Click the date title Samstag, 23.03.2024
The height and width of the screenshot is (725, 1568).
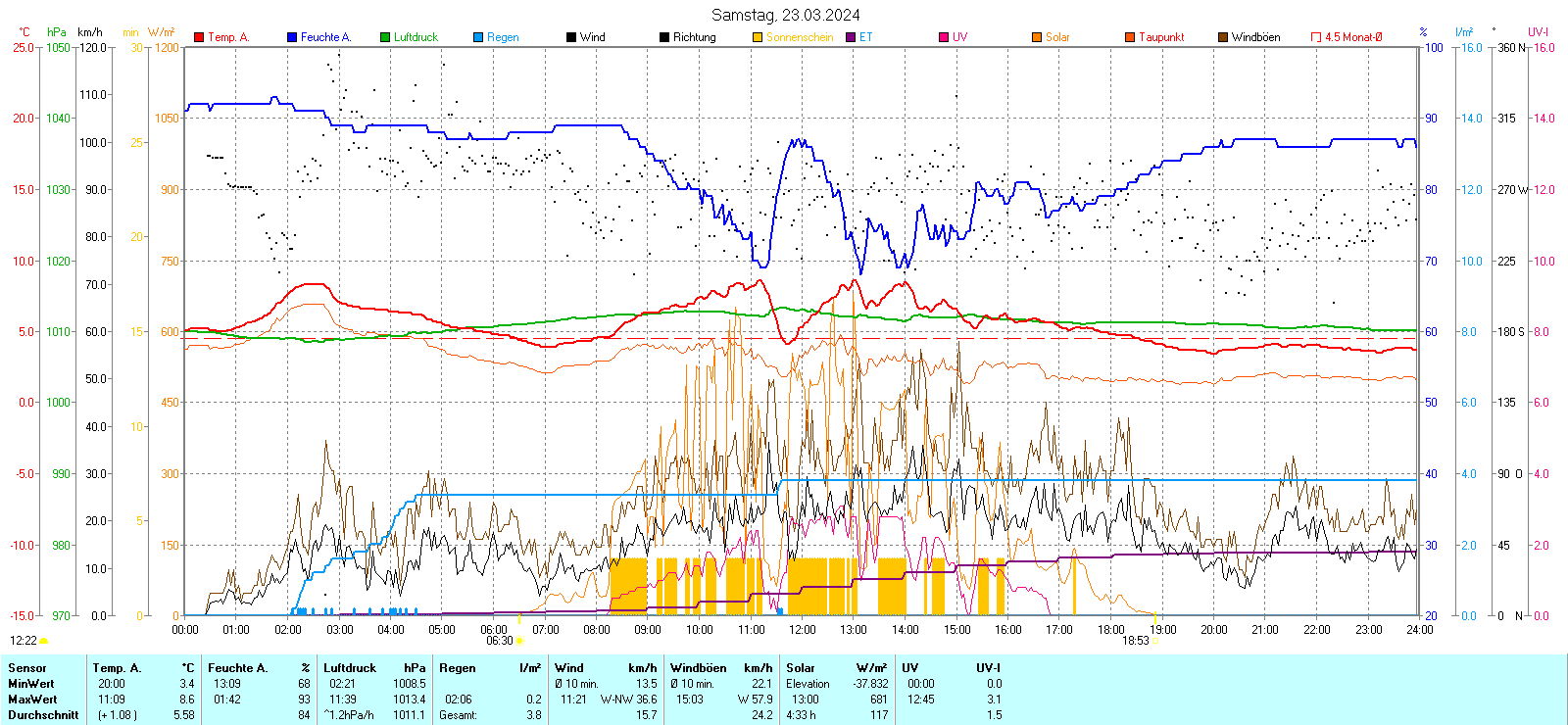click(785, 15)
